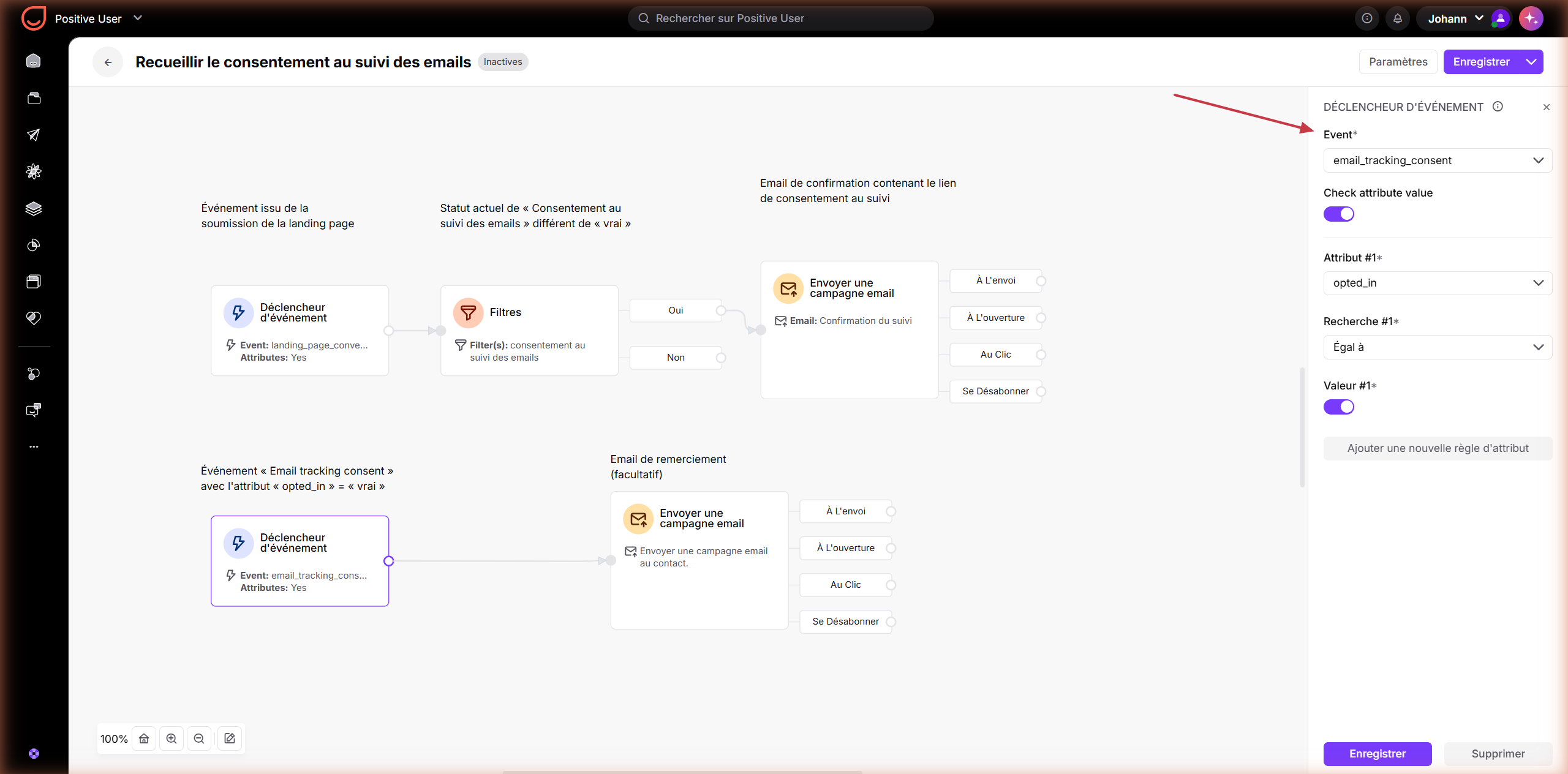1568x774 pixels.
Task: Select the Filtres node
Action: (x=529, y=331)
